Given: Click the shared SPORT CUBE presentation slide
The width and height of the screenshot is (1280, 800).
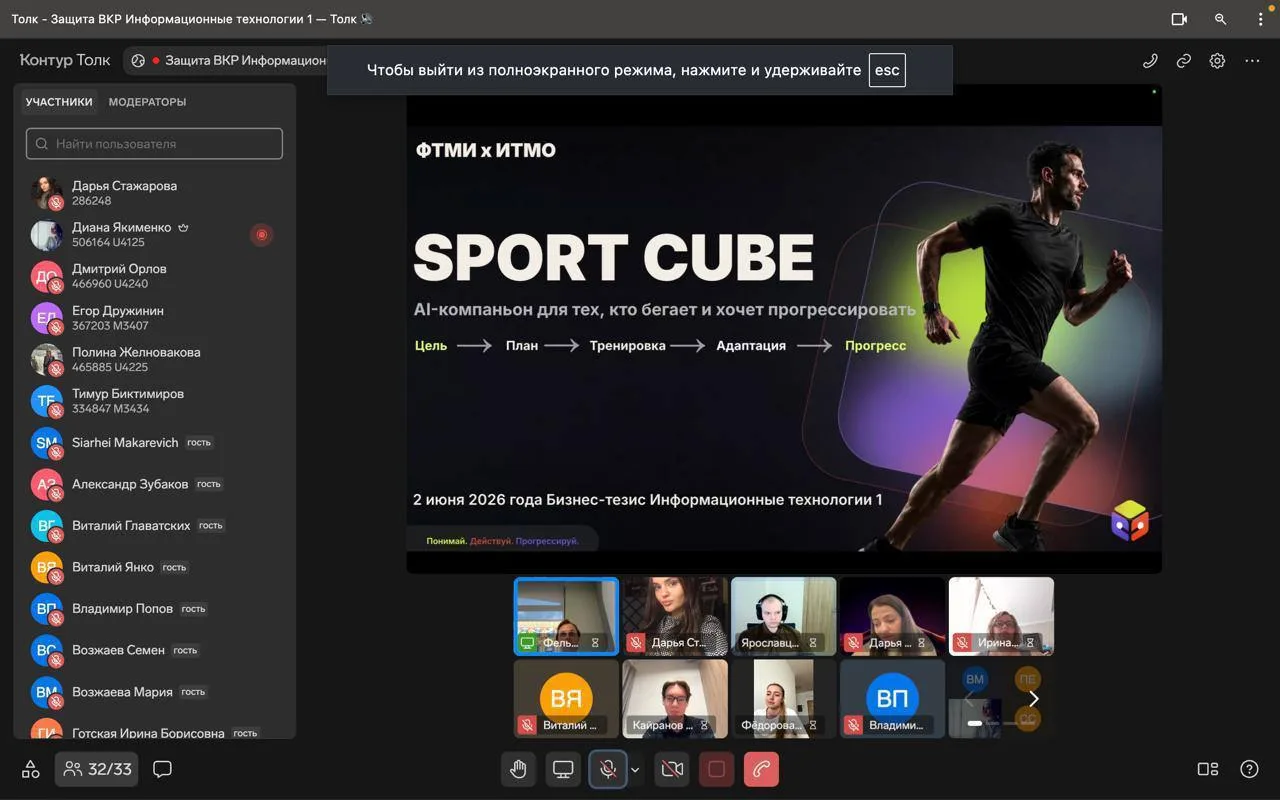Looking at the screenshot, I should click(784, 338).
